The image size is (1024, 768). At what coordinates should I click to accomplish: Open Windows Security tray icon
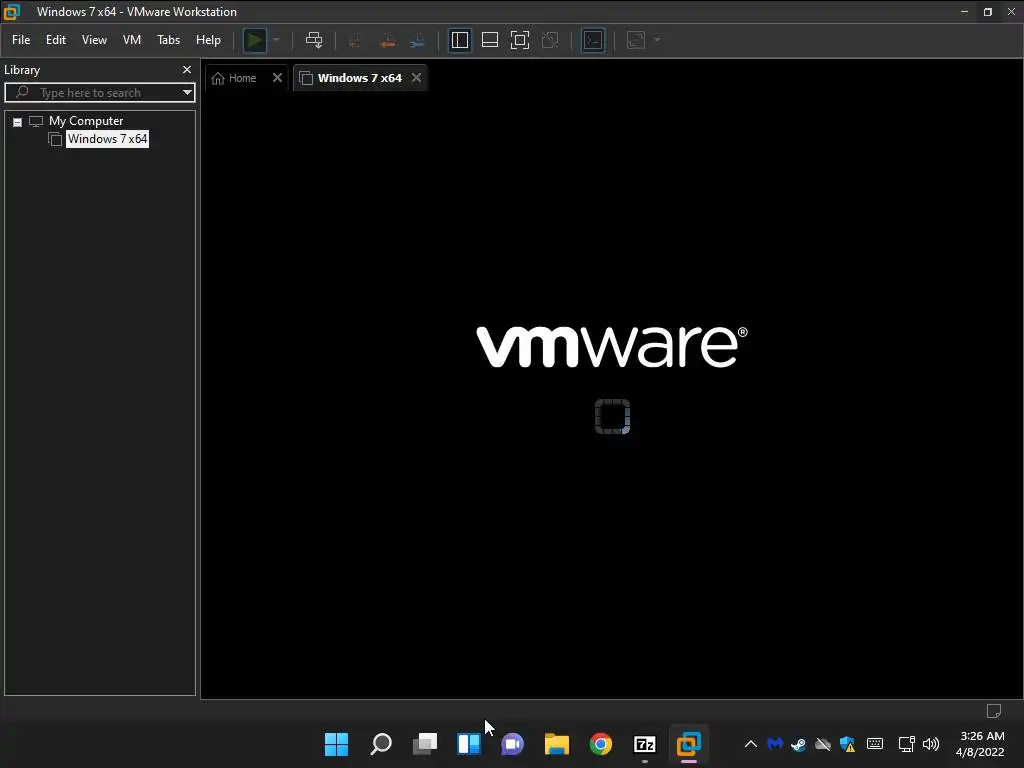[848, 744]
